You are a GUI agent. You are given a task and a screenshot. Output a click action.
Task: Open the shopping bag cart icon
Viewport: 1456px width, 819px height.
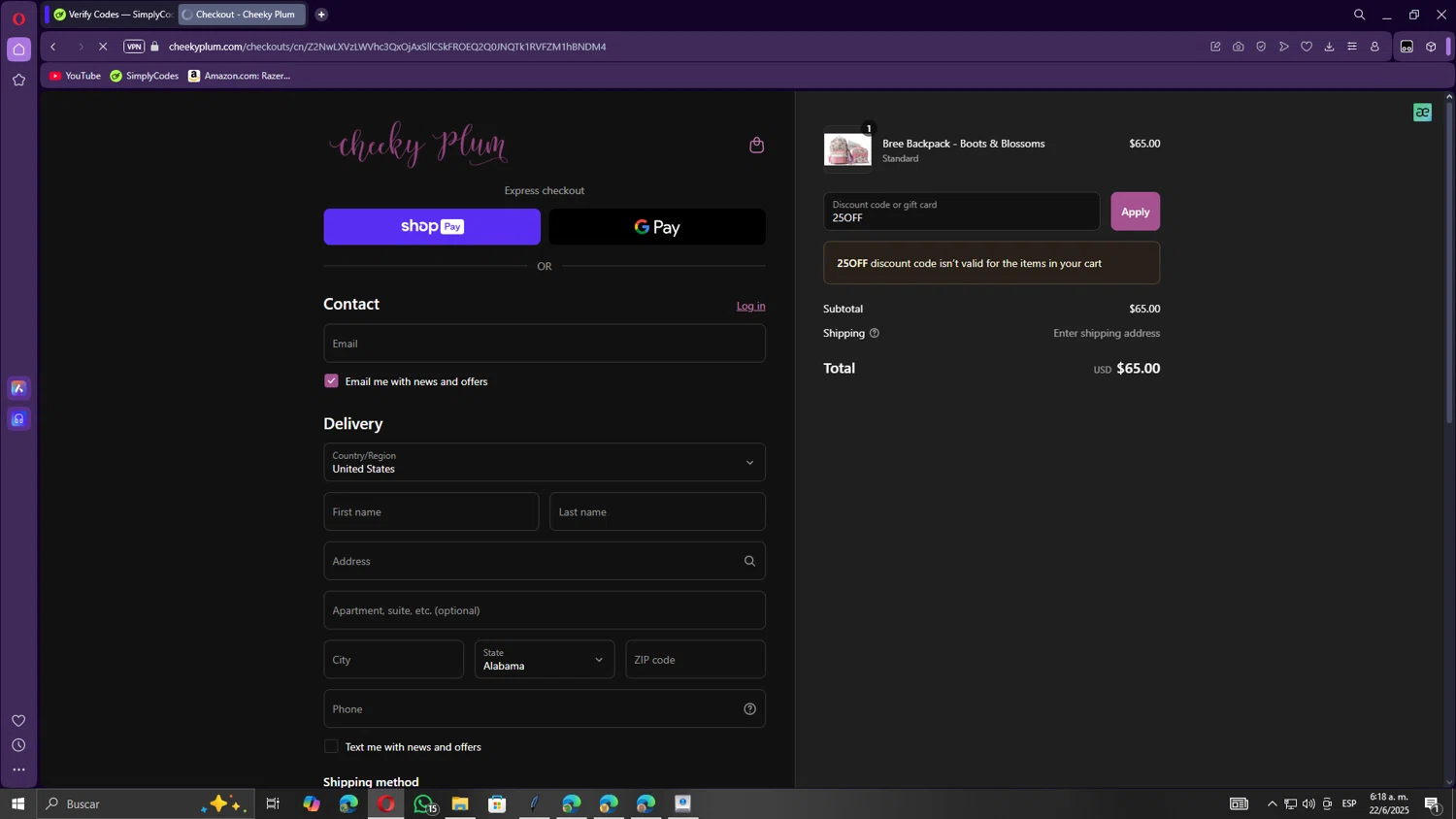(757, 145)
